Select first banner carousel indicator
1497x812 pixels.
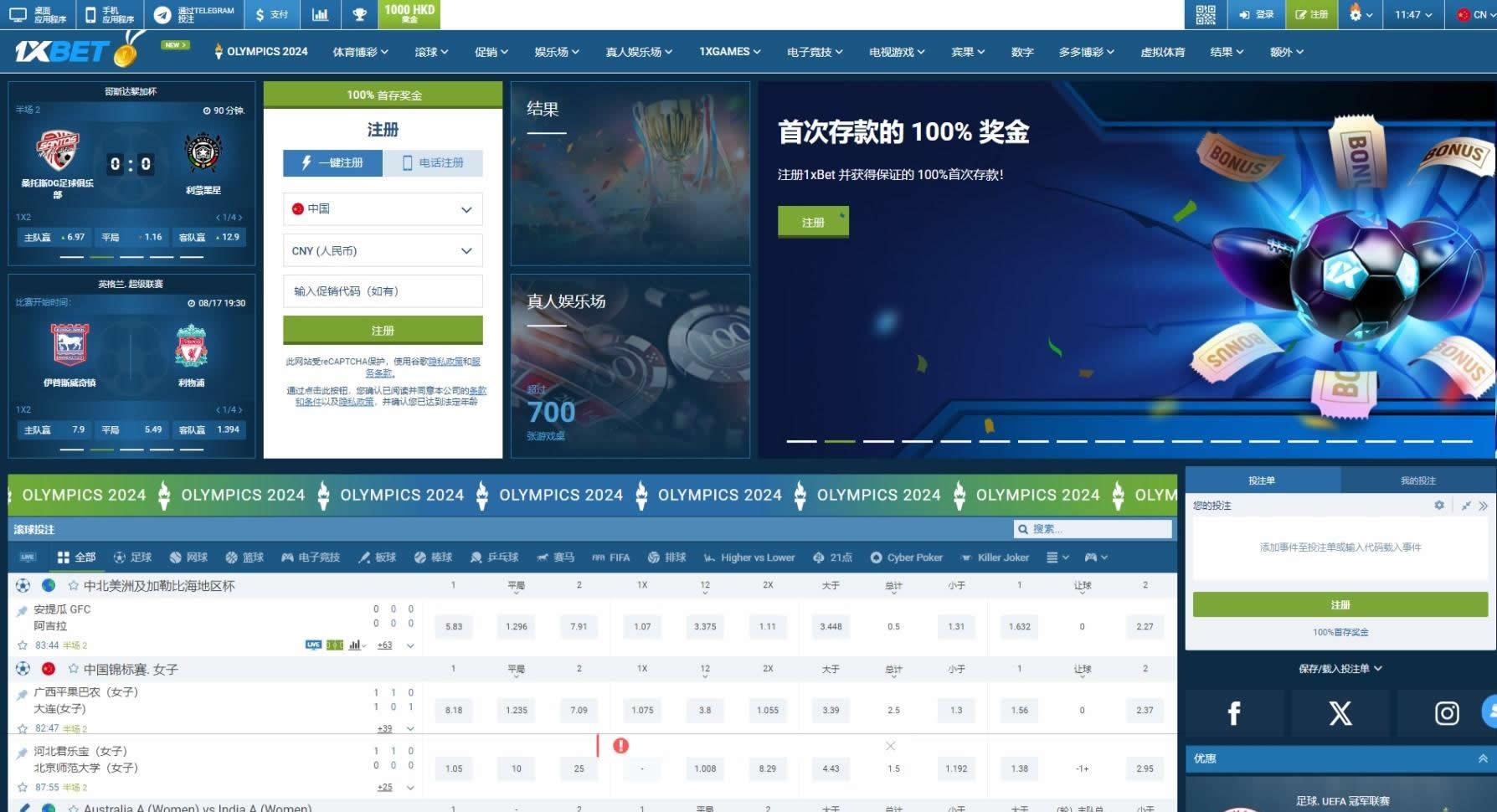pos(801,441)
